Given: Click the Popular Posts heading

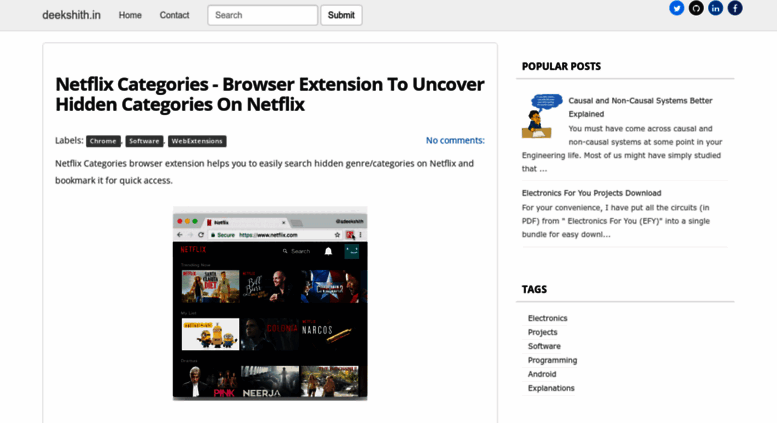Looking at the screenshot, I should (x=561, y=66).
